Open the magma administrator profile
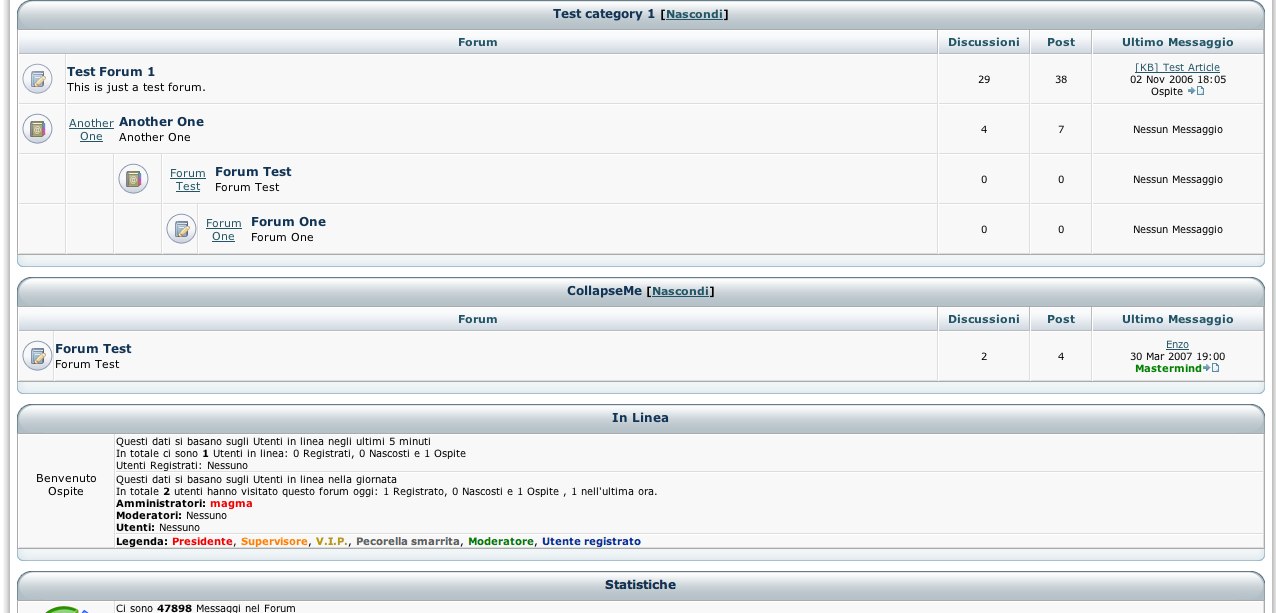The image size is (1276, 613). point(231,503)
